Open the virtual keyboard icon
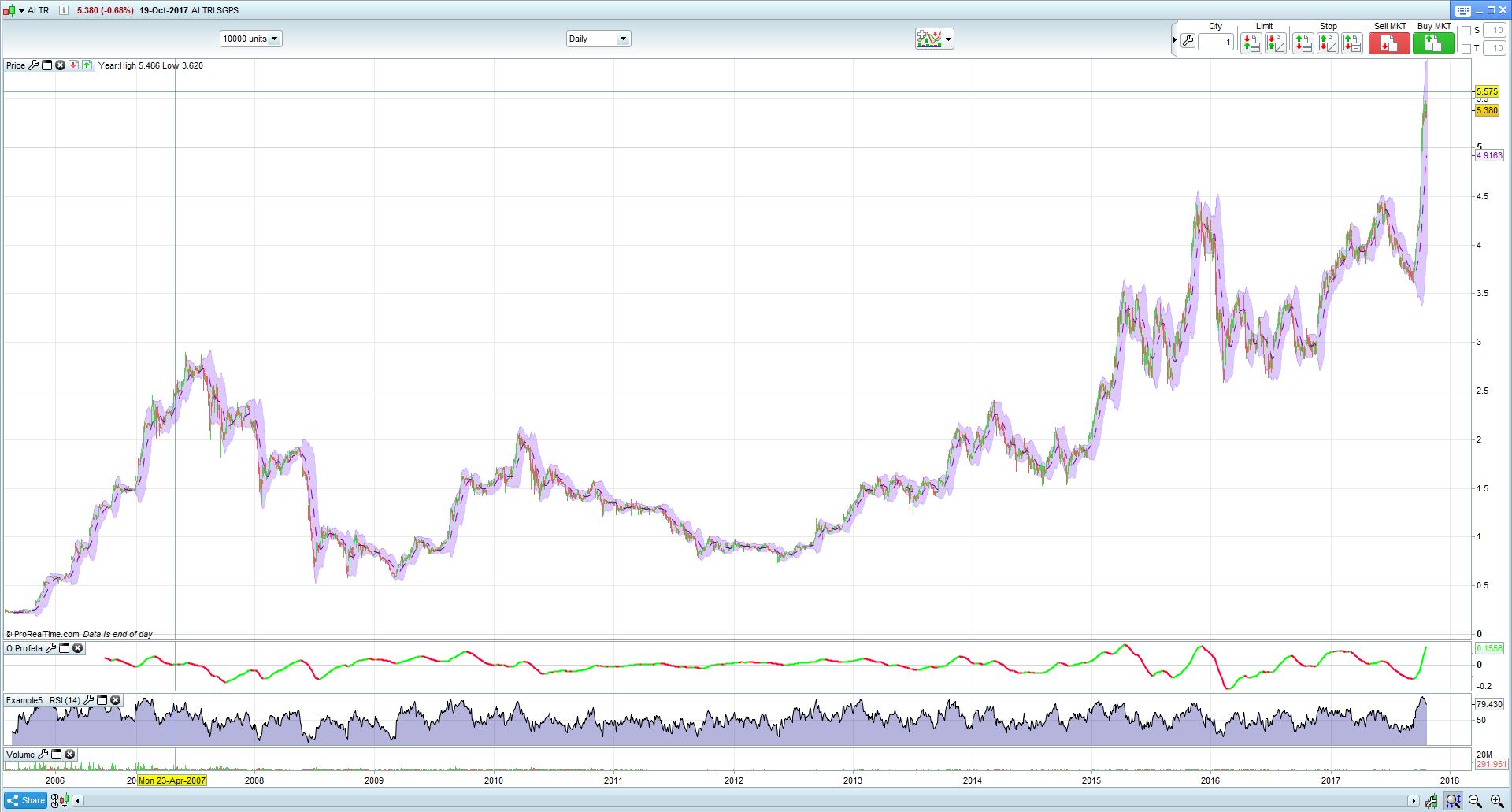This screenshot has width=1512, height=812. (x=1462, y=10)
